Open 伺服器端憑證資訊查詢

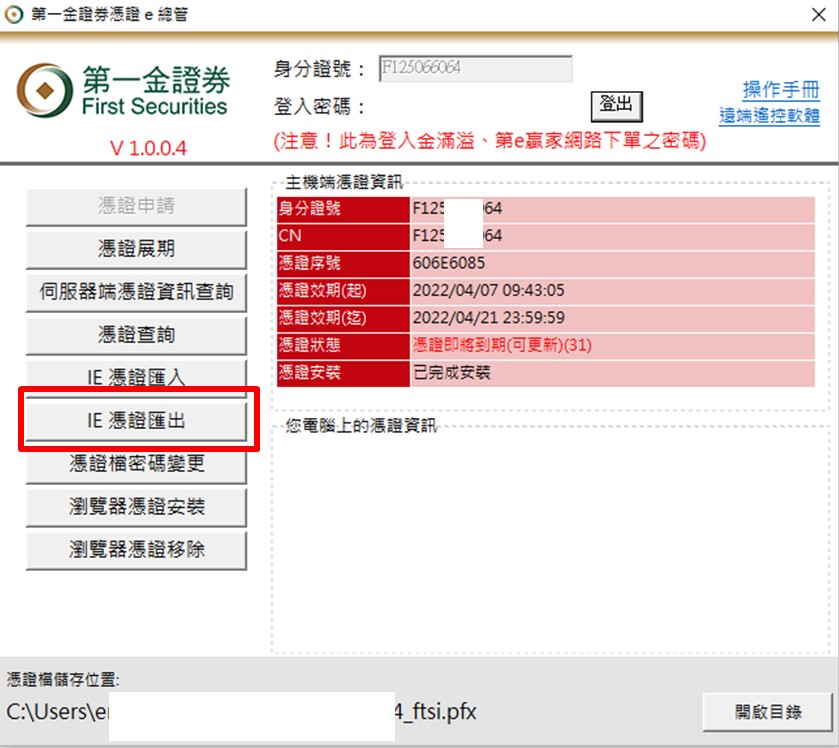pyautogui.click(x=136, y=292)
